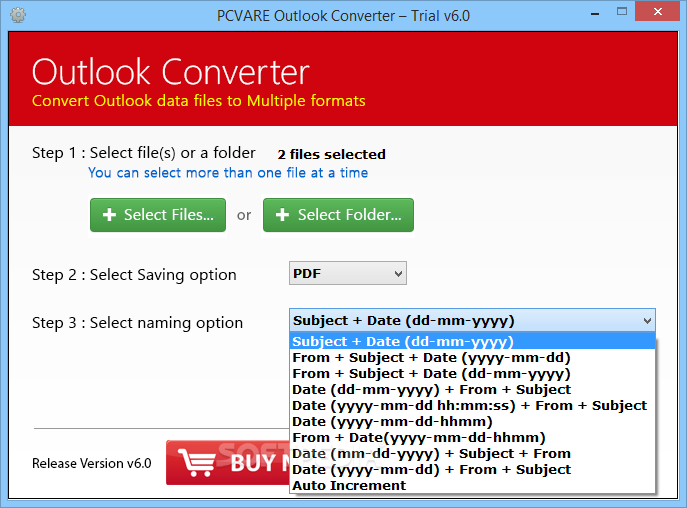Click the Select Files button
The image size is (687, 508).
[x=158, y=215]
